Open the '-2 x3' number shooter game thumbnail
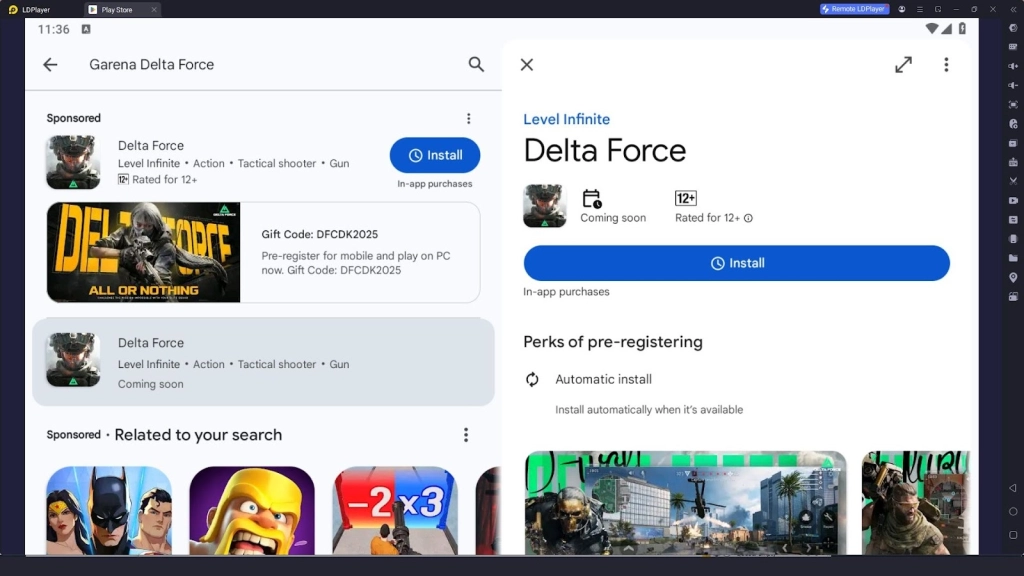The width and height of the screenshot is (1024, 576). [x=395, y=511]
